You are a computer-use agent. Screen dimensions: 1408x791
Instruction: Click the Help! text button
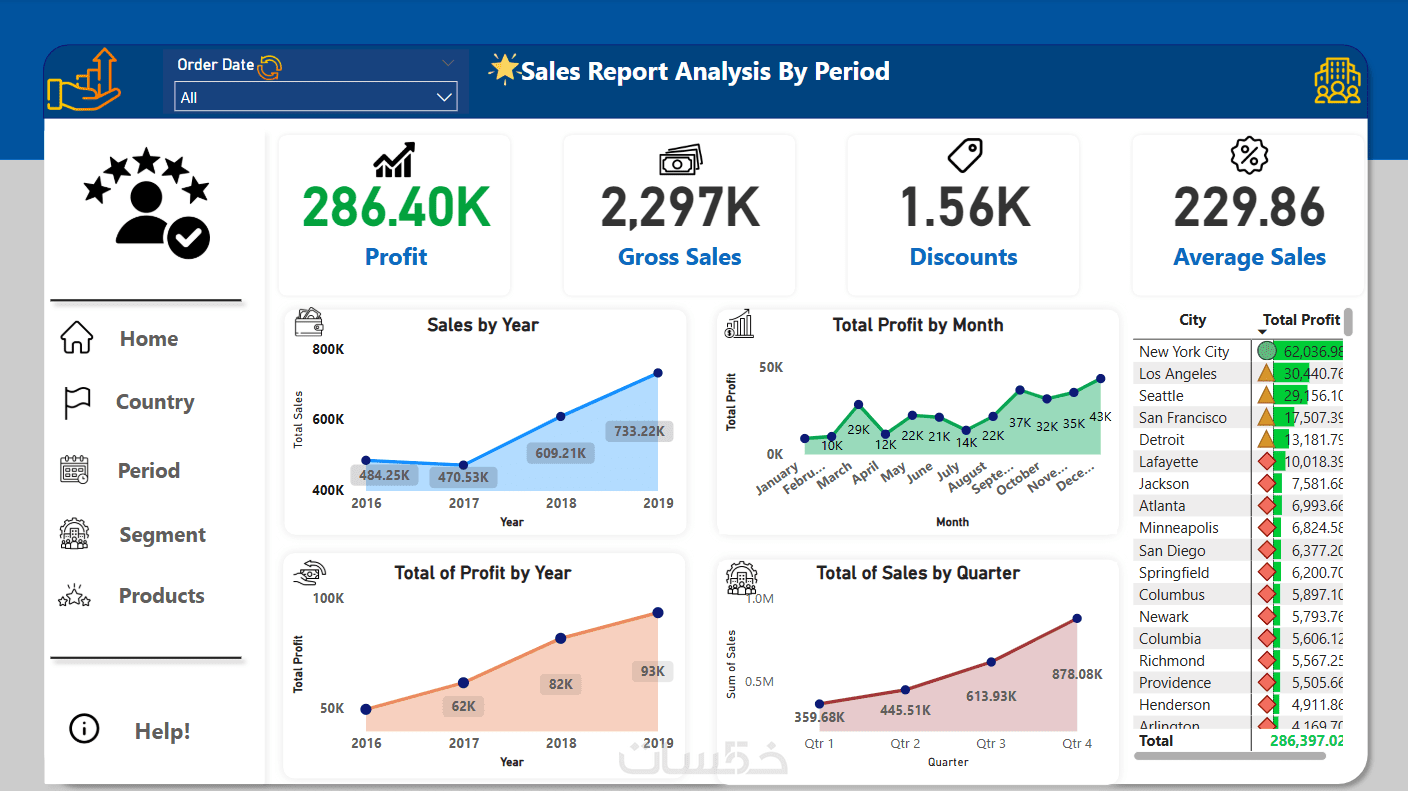click(x=162, y=731)
